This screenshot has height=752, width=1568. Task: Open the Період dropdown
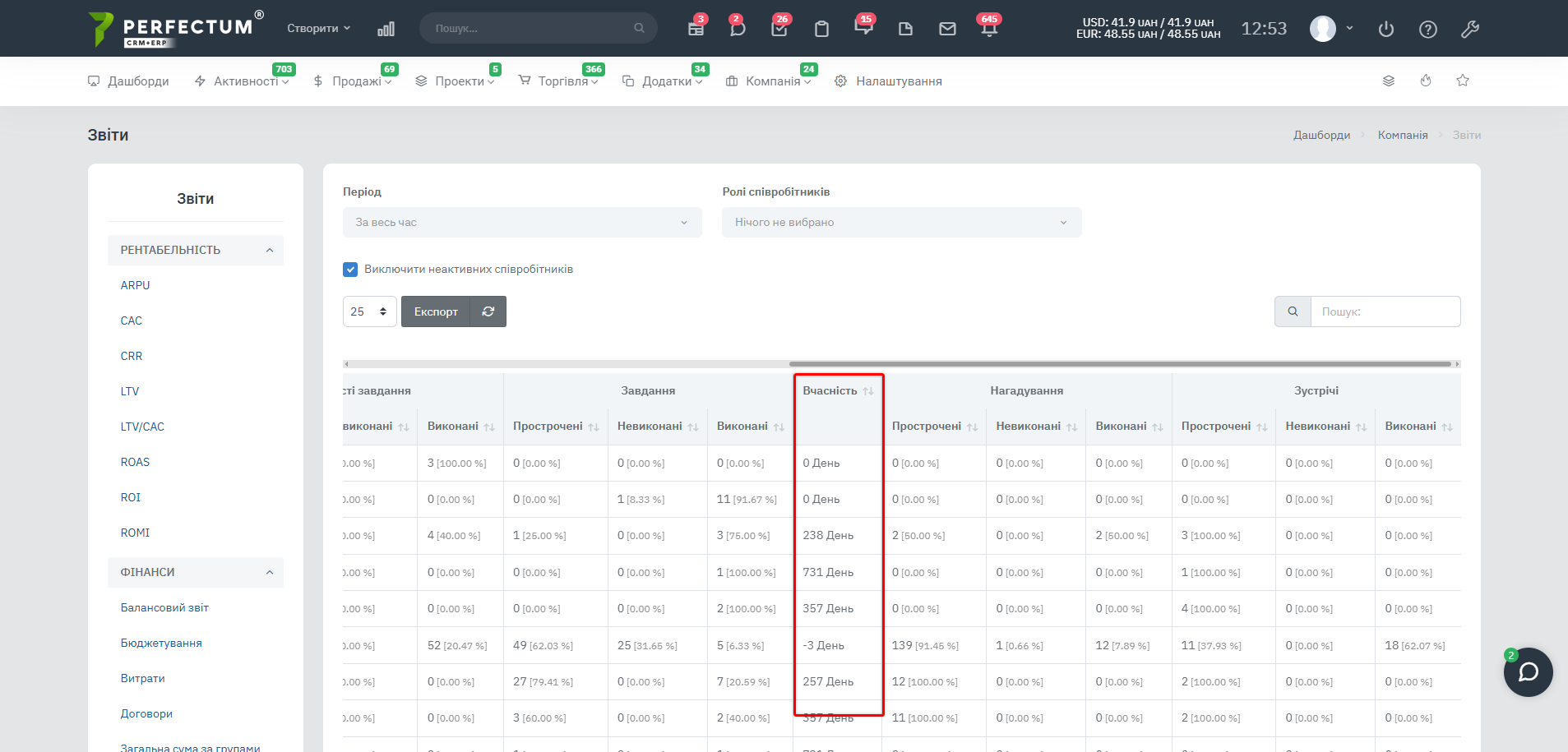pyautogui.click(x=522, y=223)
